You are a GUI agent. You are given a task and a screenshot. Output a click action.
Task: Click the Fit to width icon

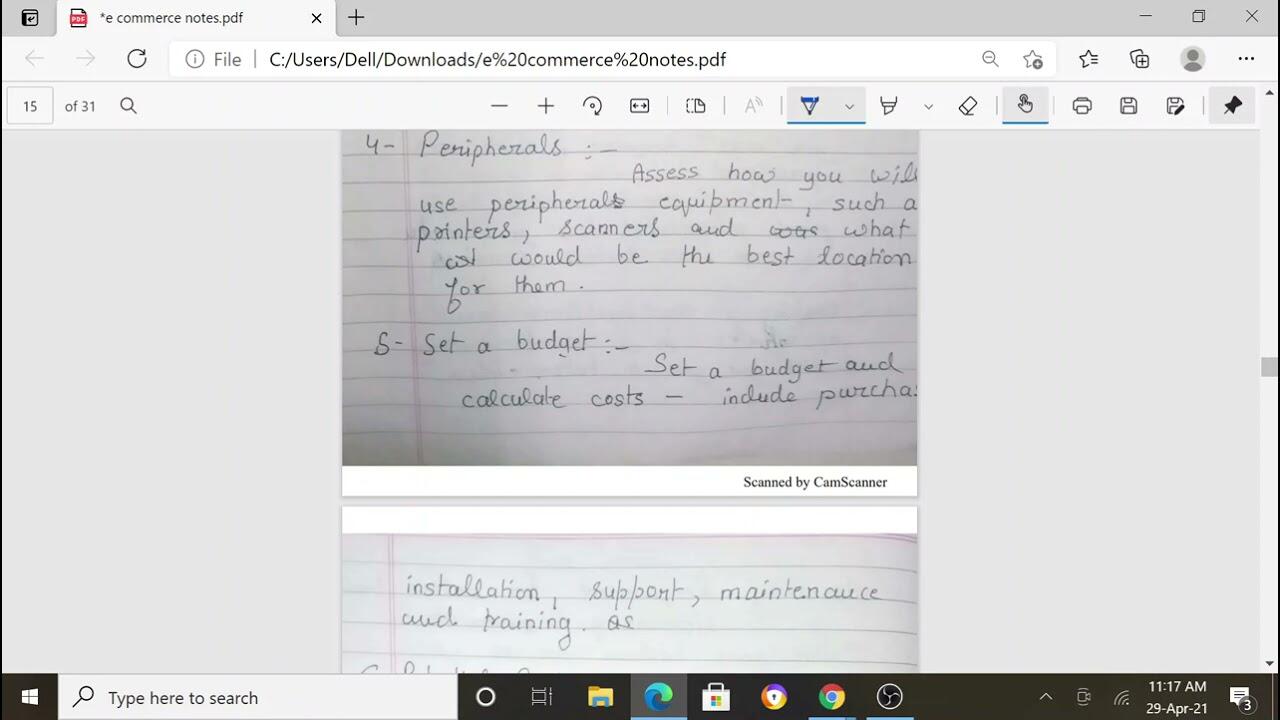638,105
